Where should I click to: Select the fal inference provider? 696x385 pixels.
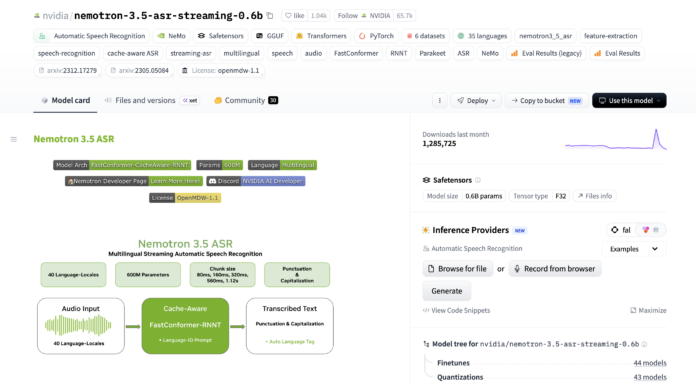tap(621, 230)
